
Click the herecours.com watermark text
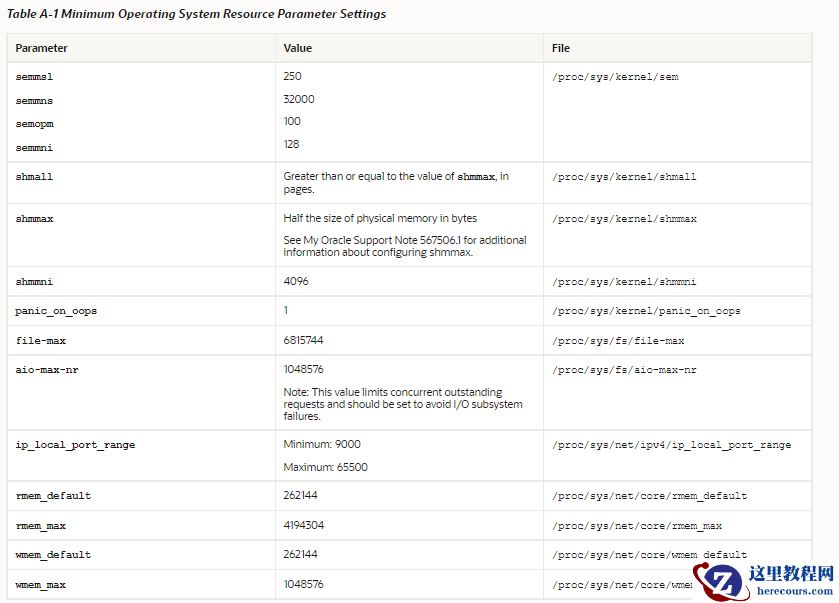coord(795,591)
